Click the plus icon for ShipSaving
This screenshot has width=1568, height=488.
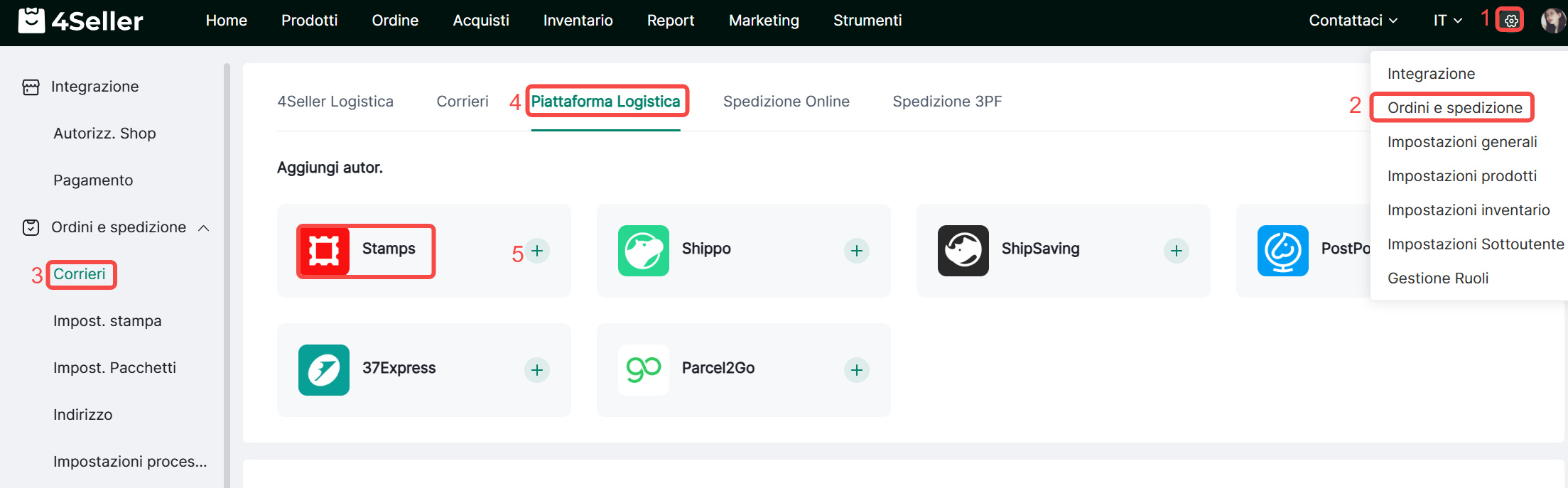coord(1177,251)
